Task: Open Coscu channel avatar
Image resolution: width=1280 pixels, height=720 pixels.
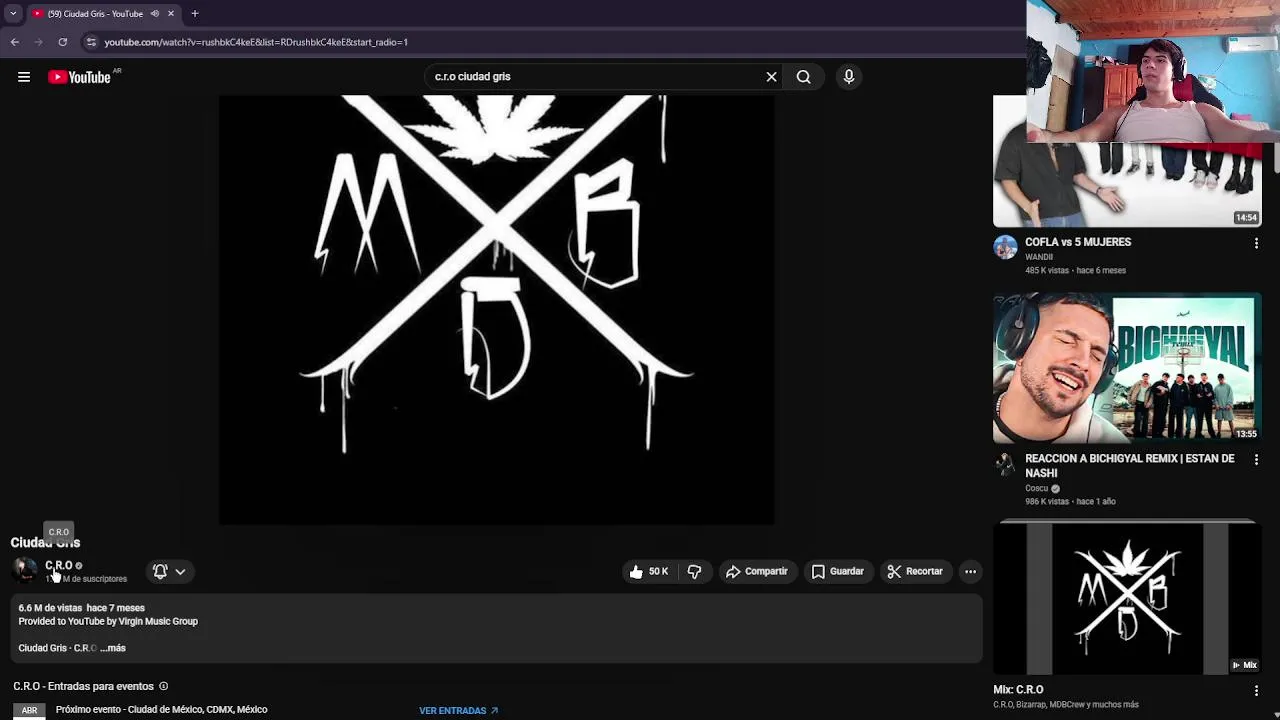Action: click(x=1005, y=464)
